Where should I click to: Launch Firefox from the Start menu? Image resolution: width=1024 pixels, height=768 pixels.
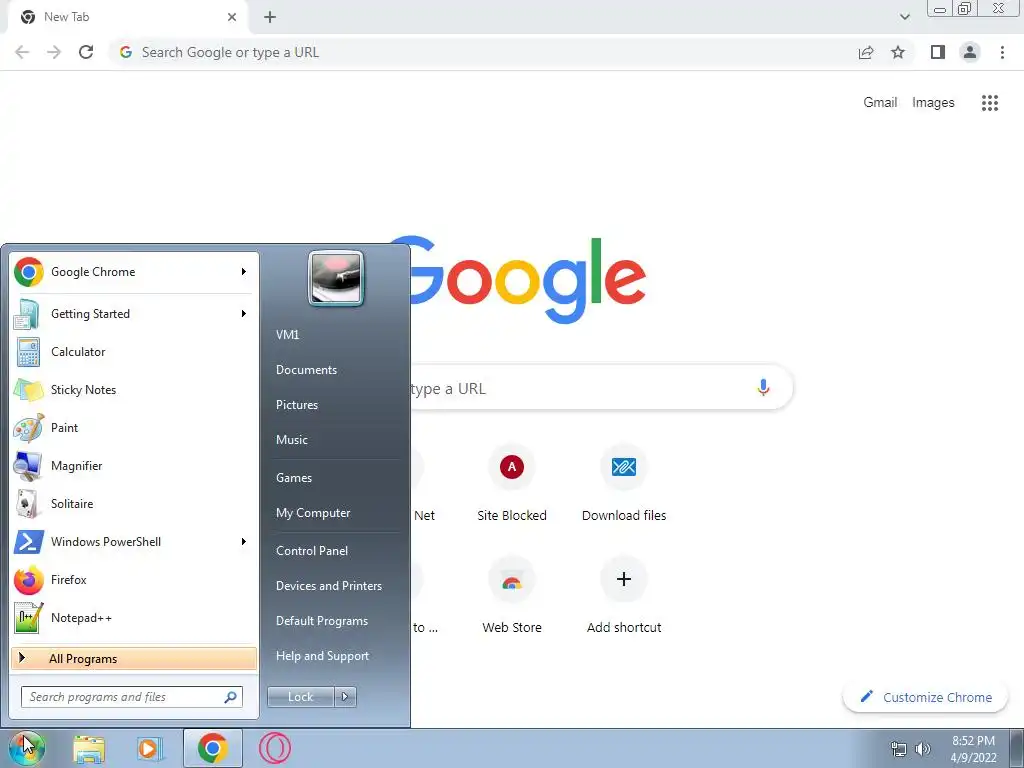[134, 580]
